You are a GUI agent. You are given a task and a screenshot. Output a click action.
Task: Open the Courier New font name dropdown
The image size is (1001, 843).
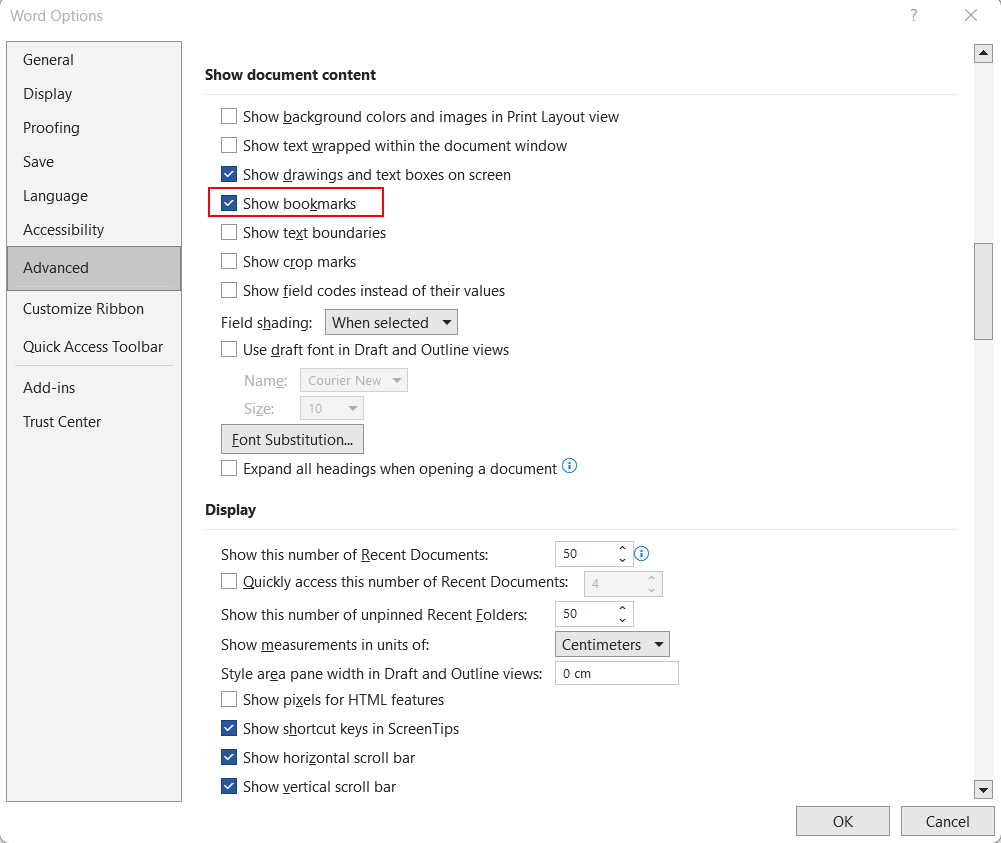(x=354, y=380)
